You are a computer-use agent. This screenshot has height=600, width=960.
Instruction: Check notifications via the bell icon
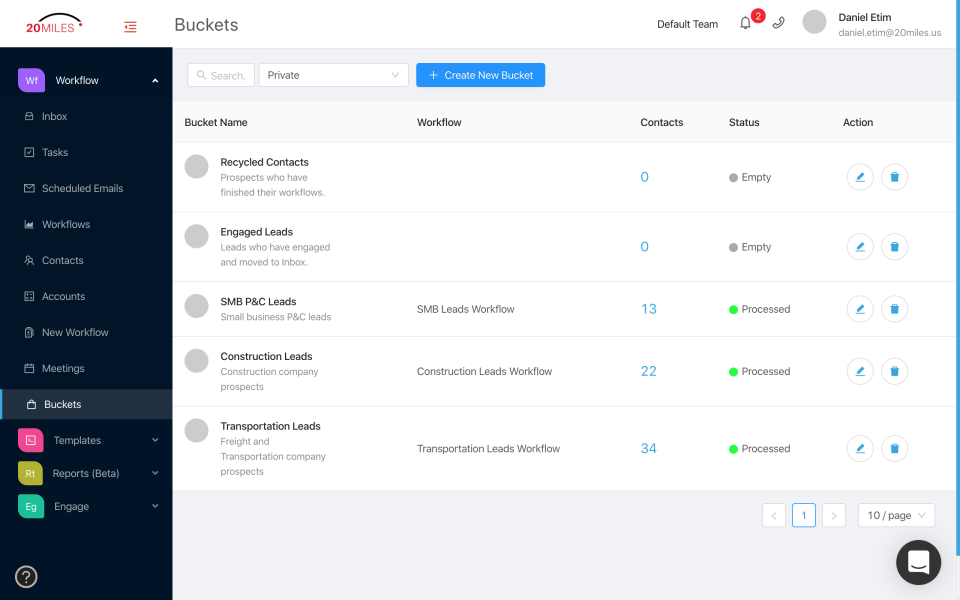745,22
